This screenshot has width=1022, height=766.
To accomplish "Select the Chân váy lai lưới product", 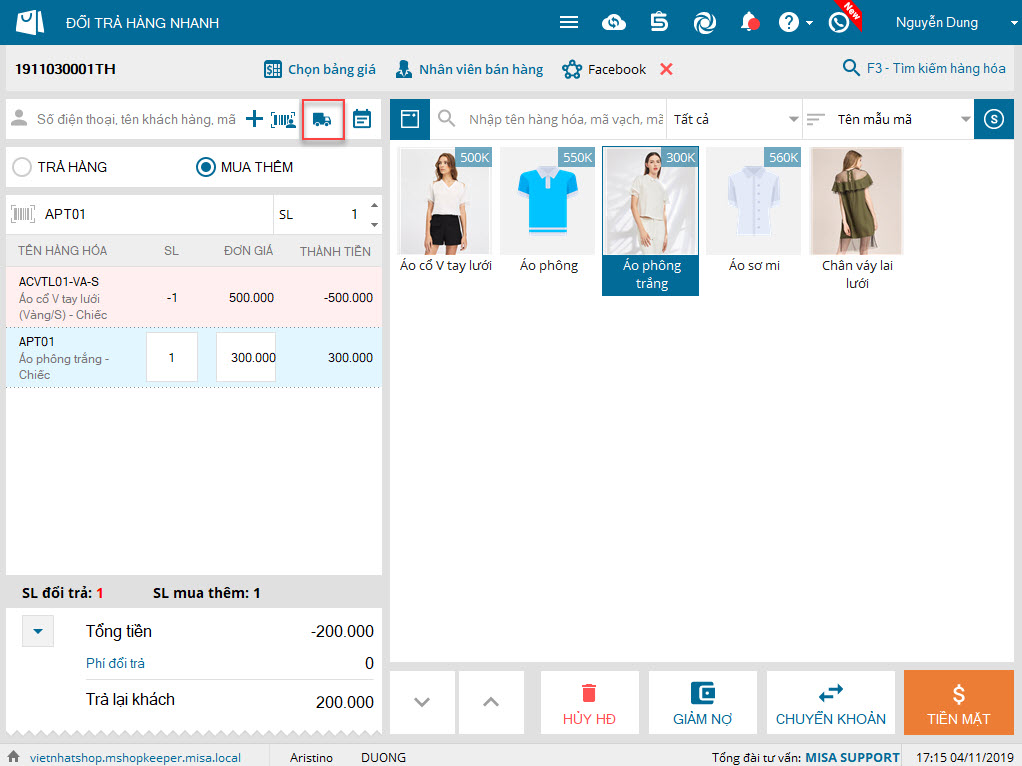I will tap(856, 219).
